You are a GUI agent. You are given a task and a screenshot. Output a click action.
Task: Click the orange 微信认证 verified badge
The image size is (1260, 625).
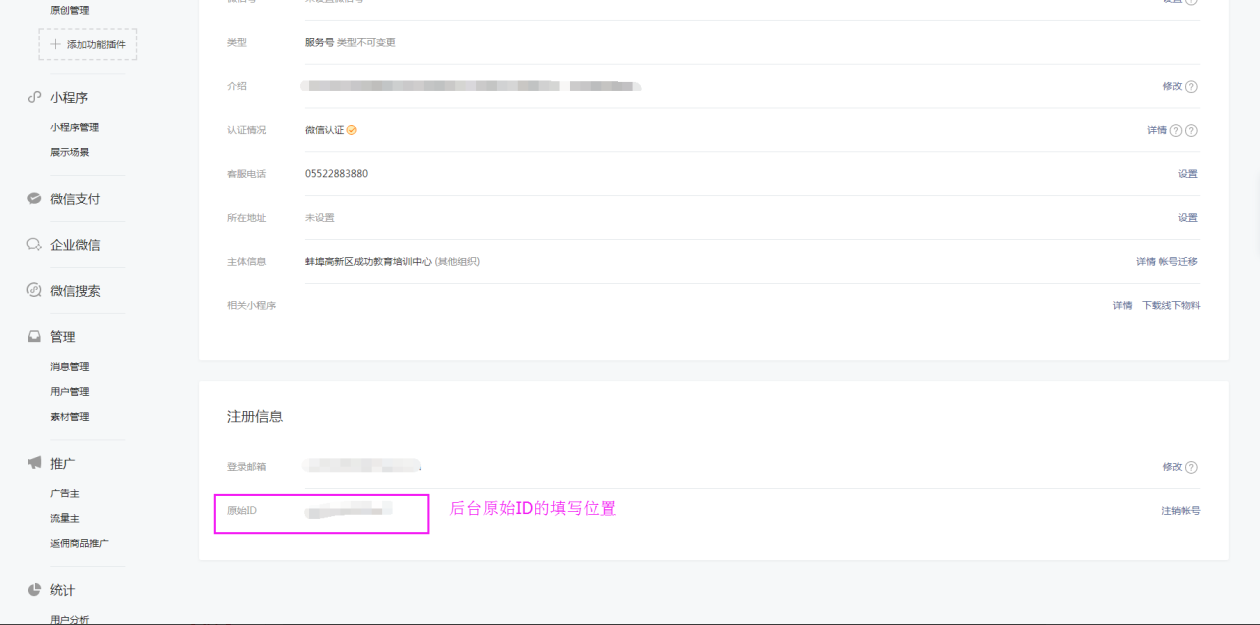(x=351, y=130)
